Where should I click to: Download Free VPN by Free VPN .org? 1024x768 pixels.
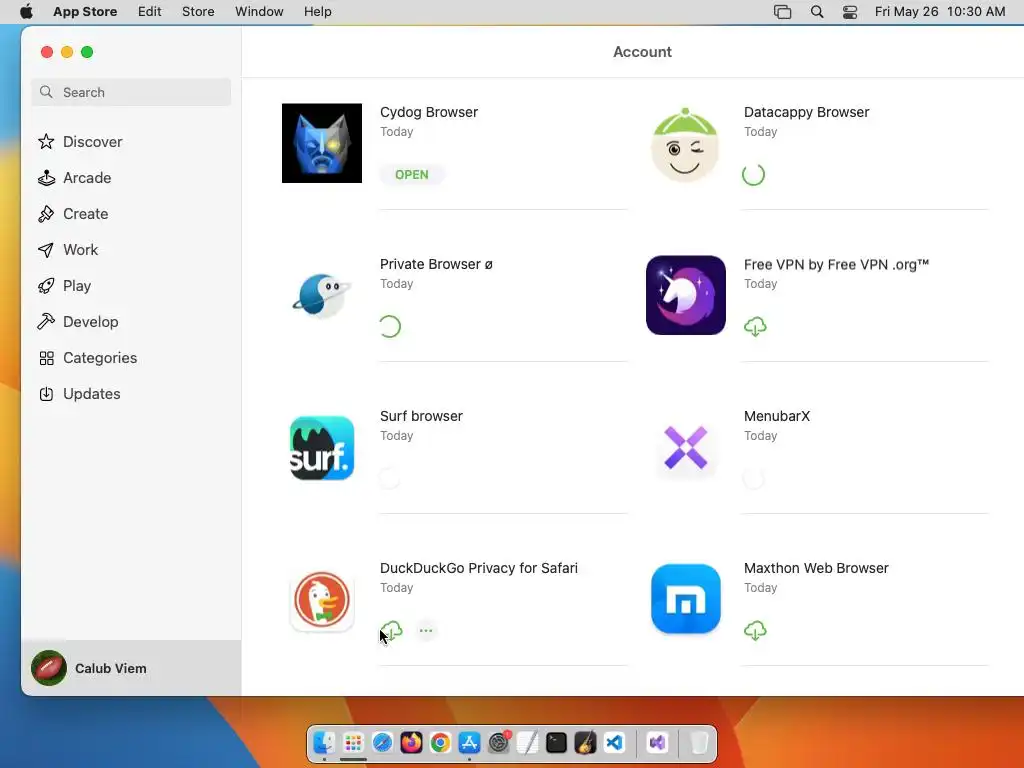tap(755, 327)
